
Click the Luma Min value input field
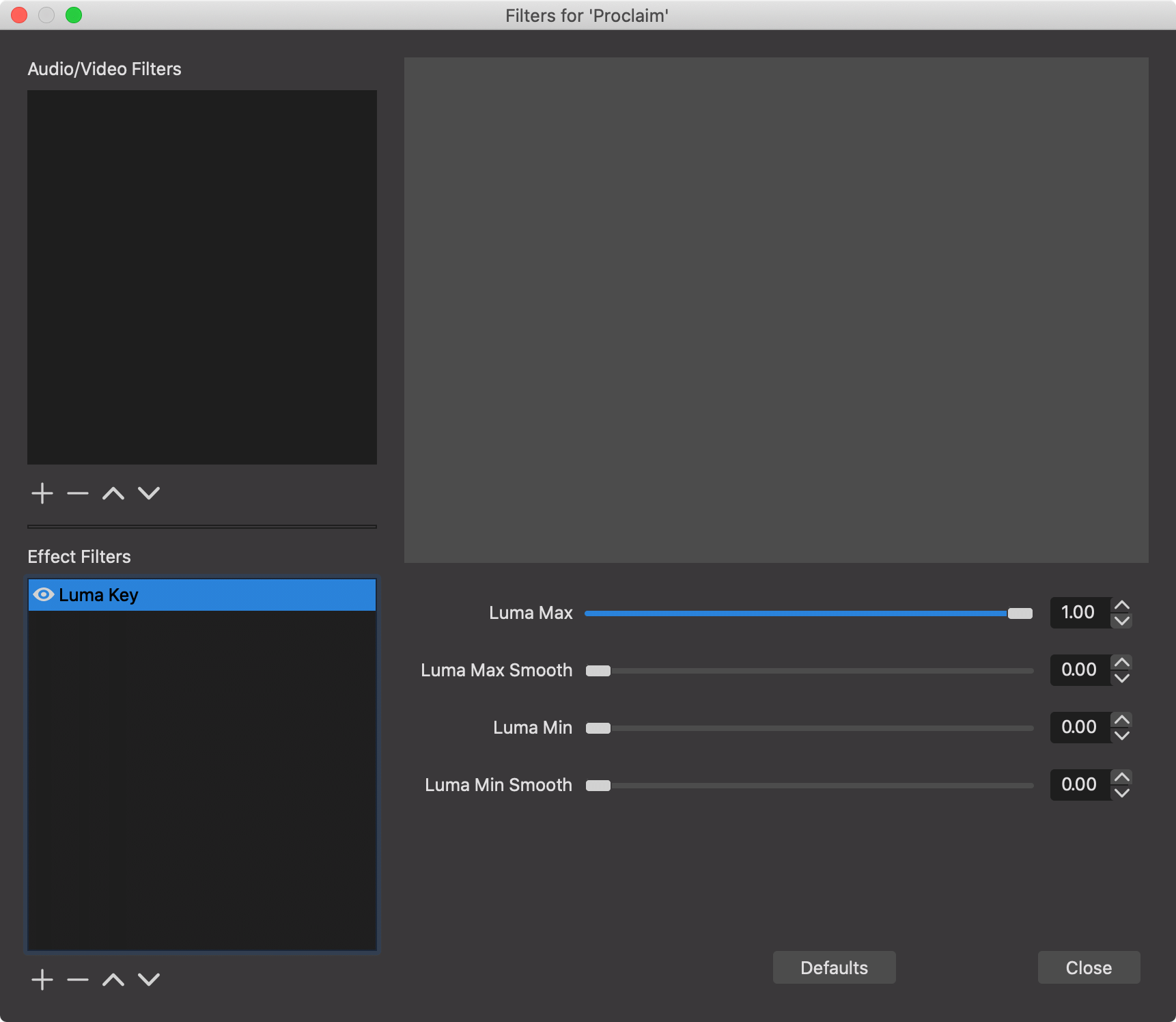click(1079, 728)
